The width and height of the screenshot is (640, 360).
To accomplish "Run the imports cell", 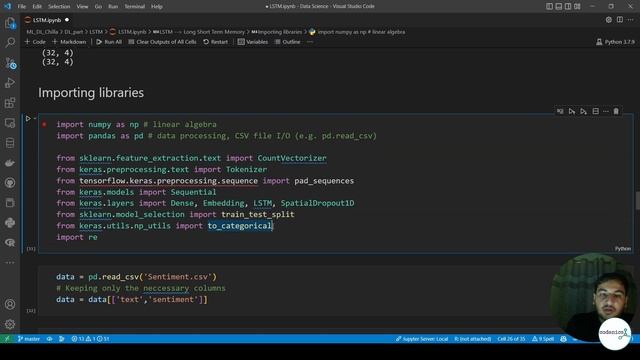I will [x=28, y=119].
